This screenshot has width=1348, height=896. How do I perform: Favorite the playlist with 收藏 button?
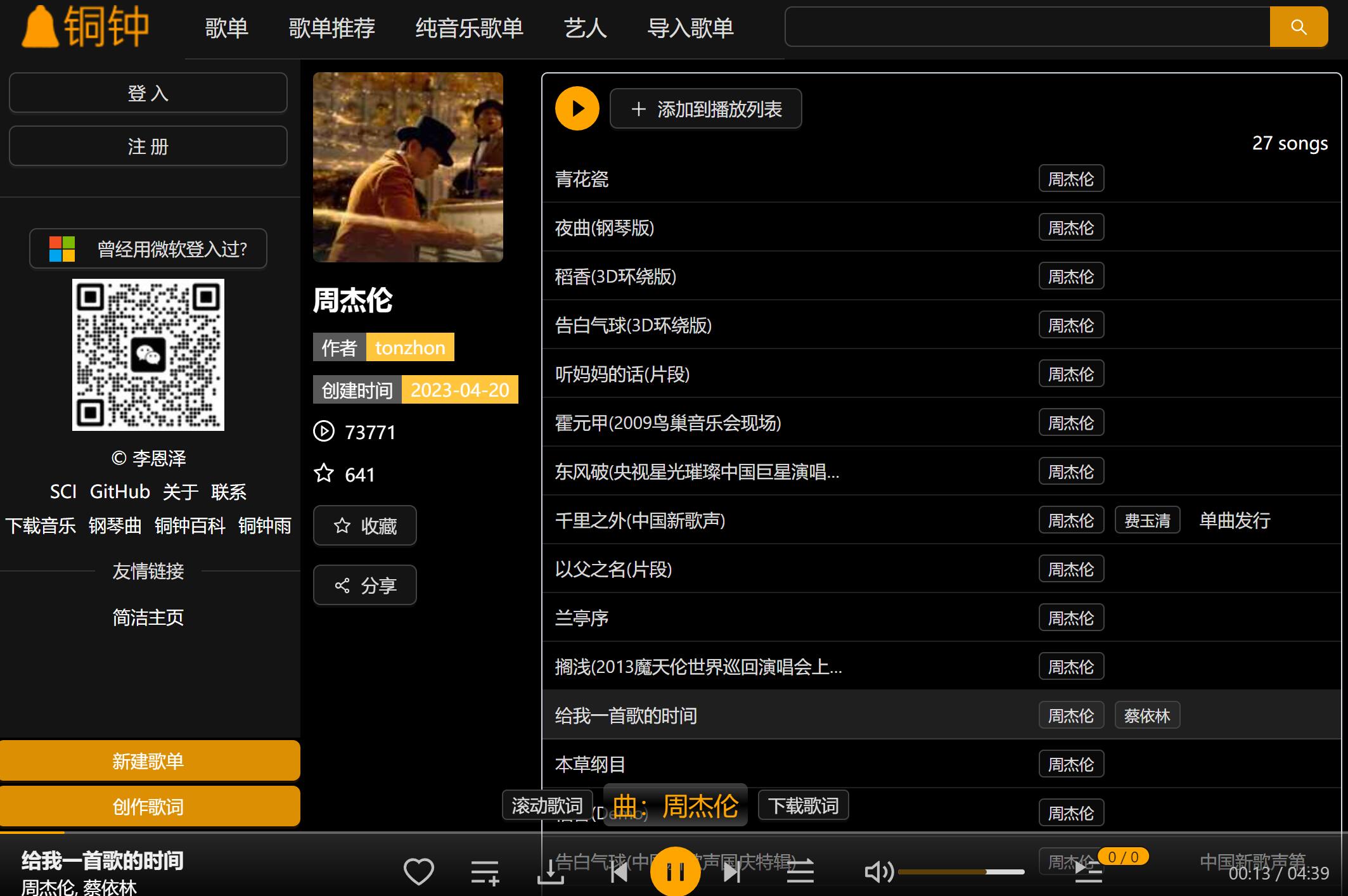tap(365, 525)
